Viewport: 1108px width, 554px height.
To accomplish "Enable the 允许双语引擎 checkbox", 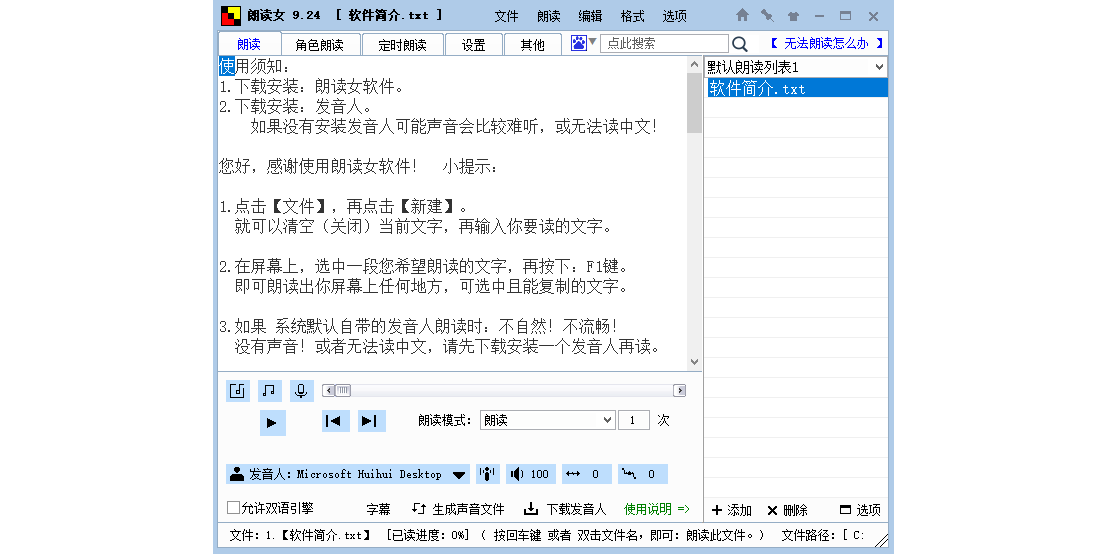I will [x=234, y=508].
